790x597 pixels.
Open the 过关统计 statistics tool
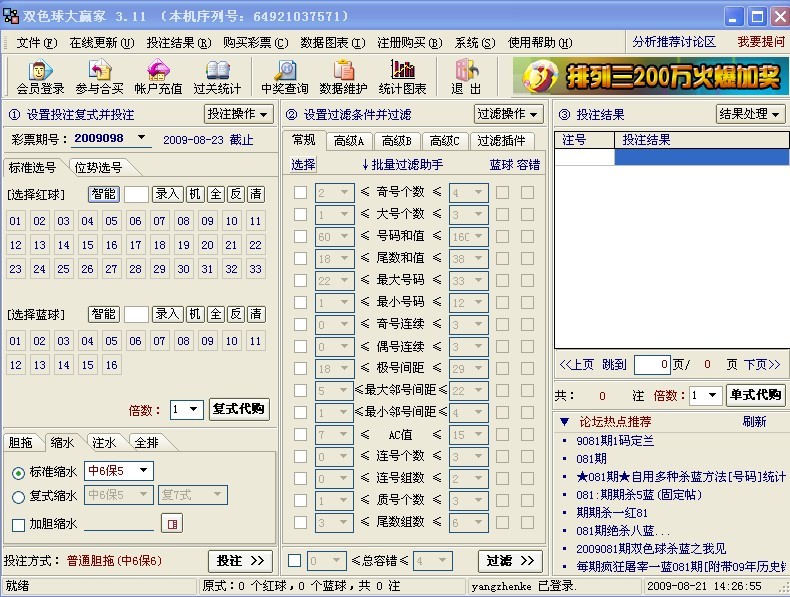[x=217, y=77]
